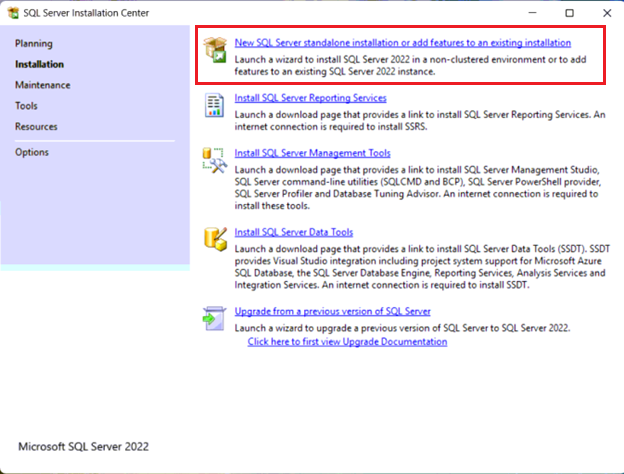This screenshot has width=624, height=474.
Task: Click the standalone install description about non-clustered environment
Action: tap(410, 65)
